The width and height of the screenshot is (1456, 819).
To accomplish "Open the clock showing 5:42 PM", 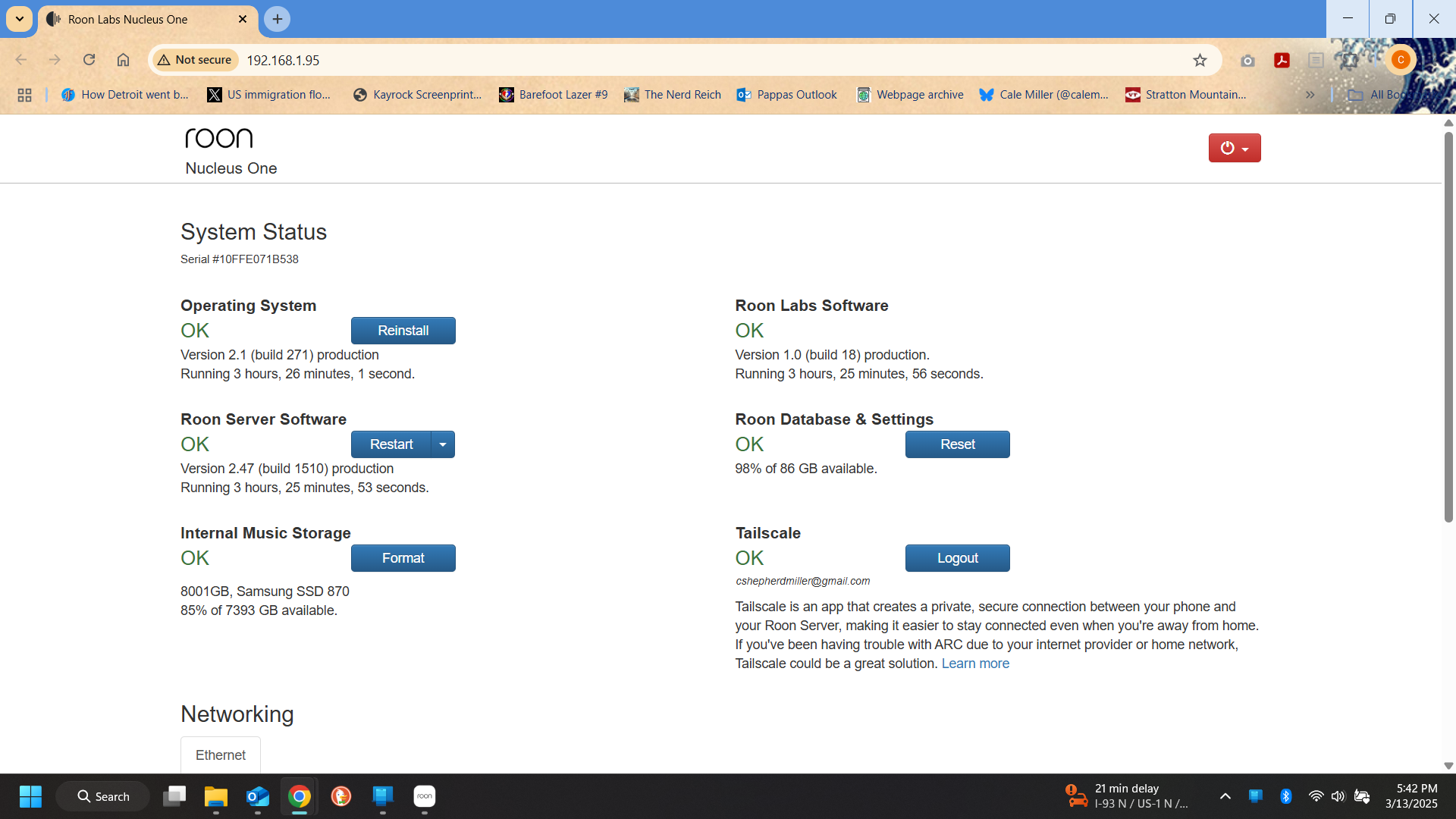I will point(1411,796).
